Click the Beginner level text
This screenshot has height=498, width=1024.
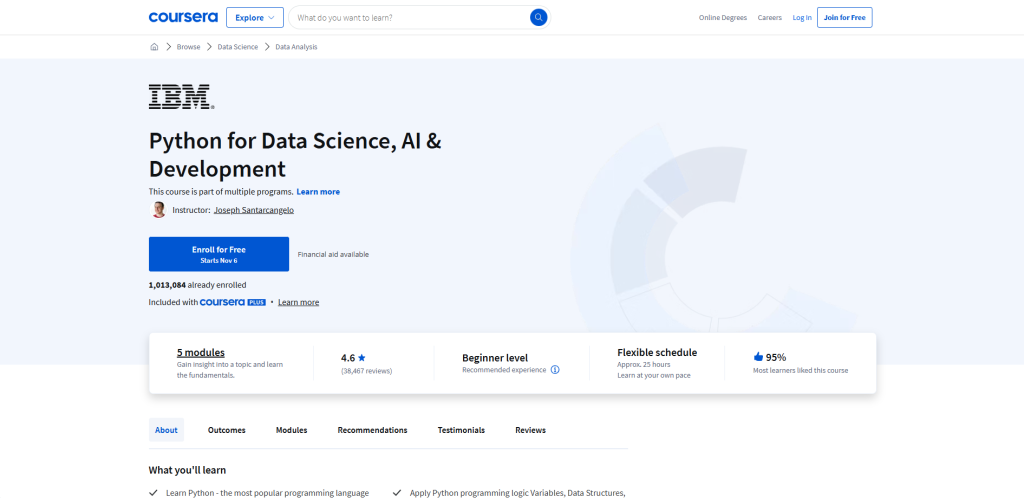point(495,358)
